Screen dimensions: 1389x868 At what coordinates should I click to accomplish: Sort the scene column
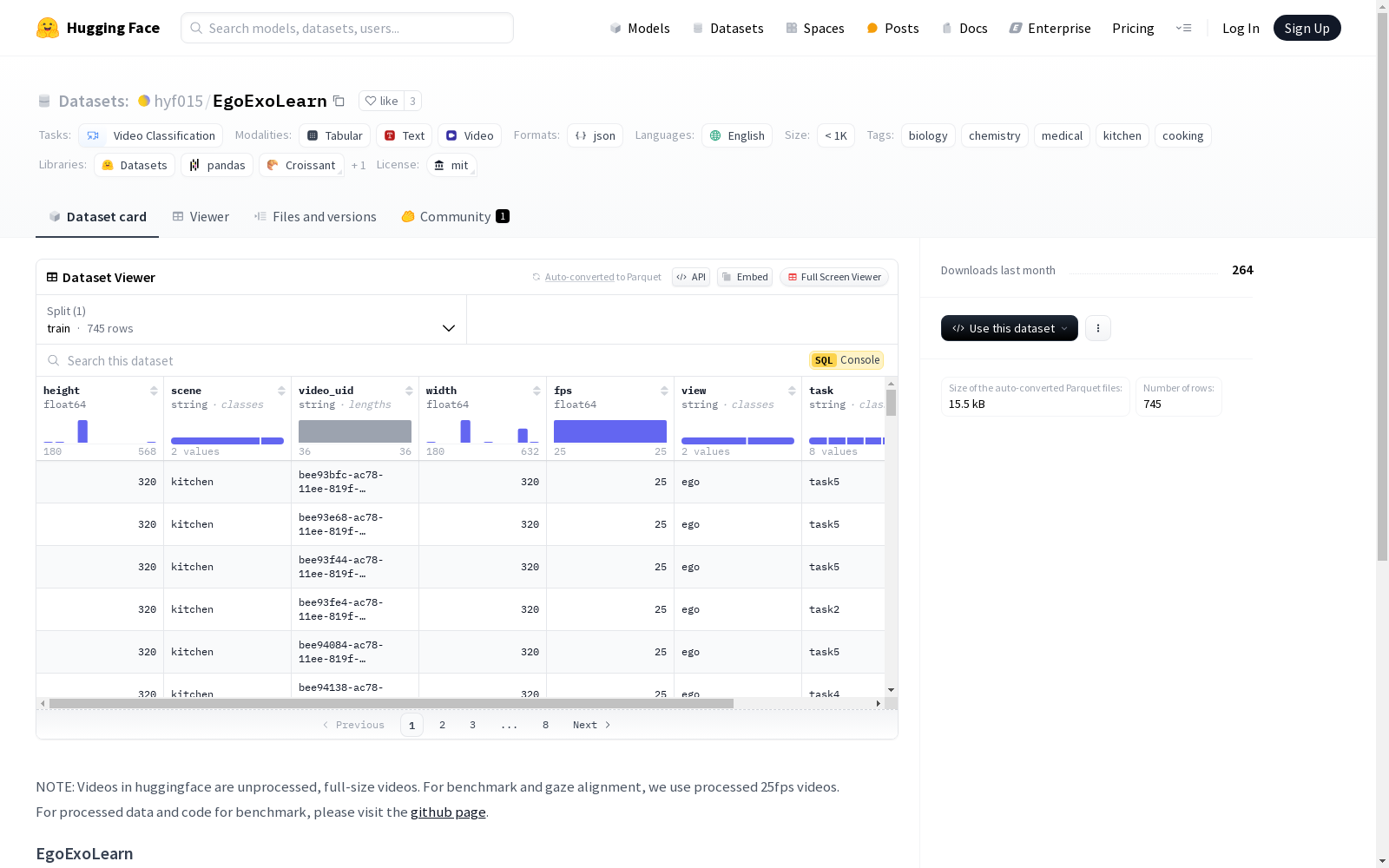pos(281,391)
